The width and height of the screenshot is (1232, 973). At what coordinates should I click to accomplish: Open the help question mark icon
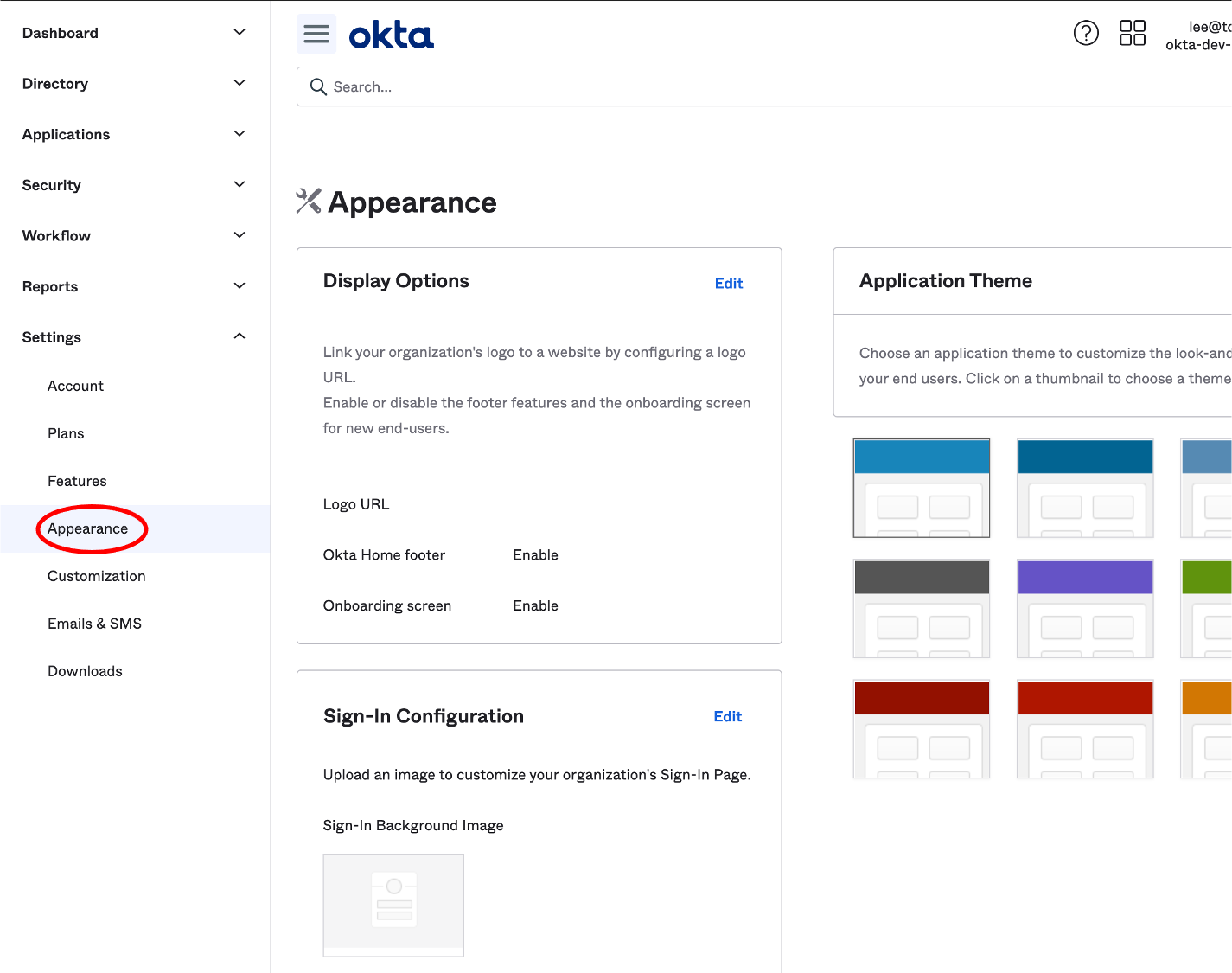(1086, 33)
